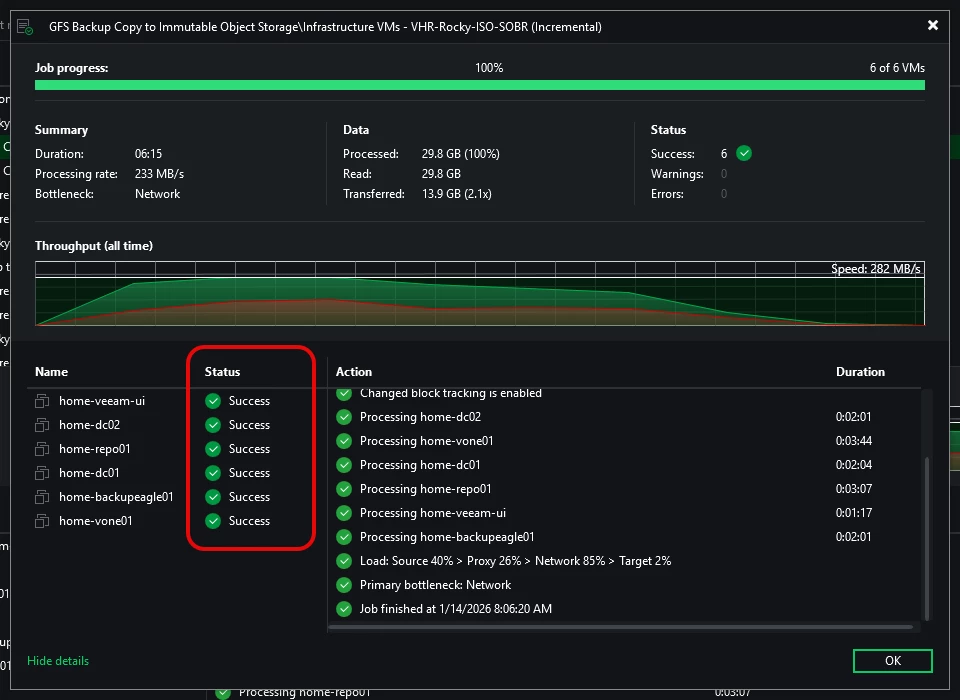The width and height of the screenshot is (960, 700).
Task: Click "Job finished at 1/14/2026 8:06:20 AM"
Action: point(456,609)
